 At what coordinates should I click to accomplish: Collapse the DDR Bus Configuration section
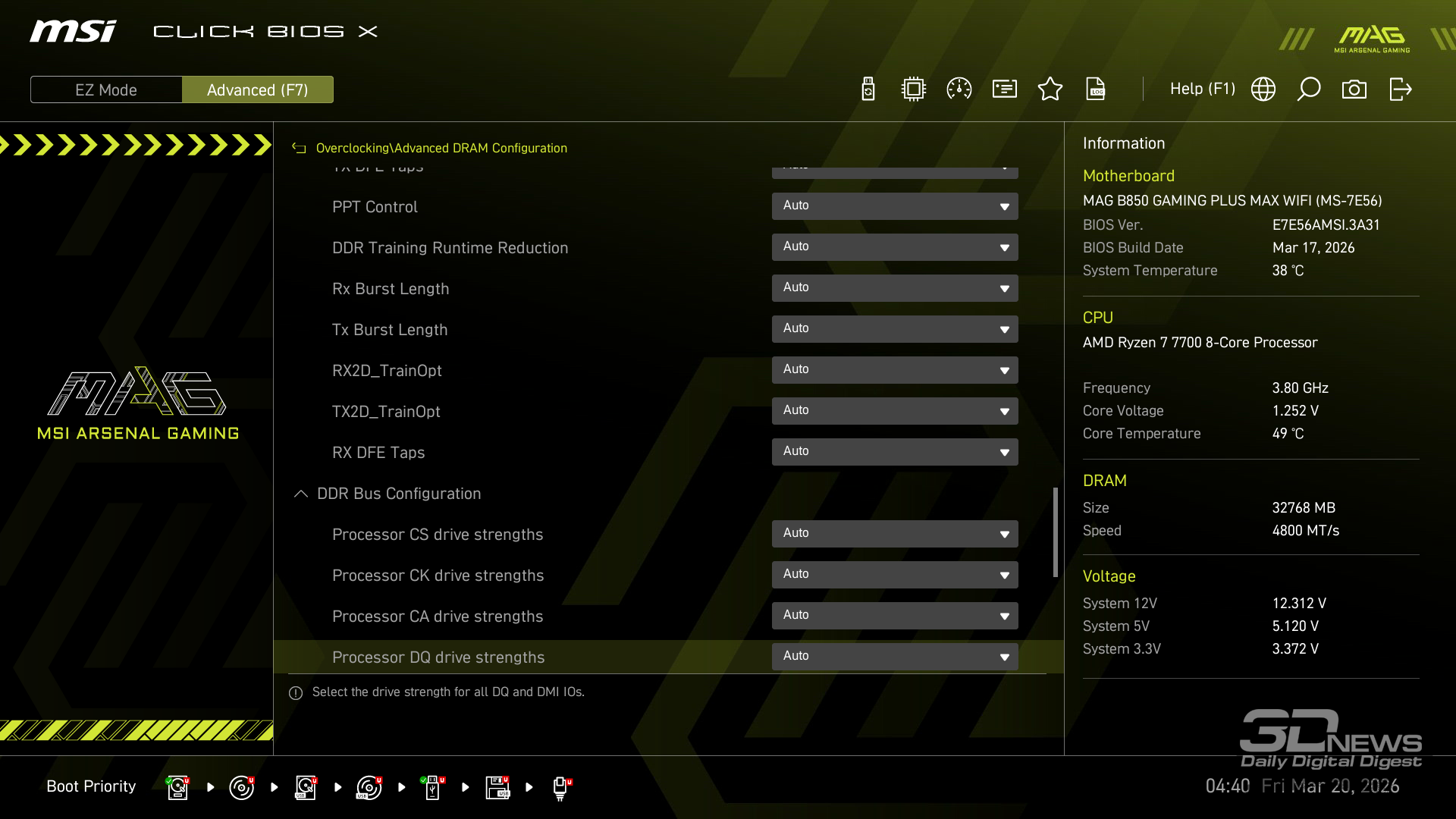301,494
